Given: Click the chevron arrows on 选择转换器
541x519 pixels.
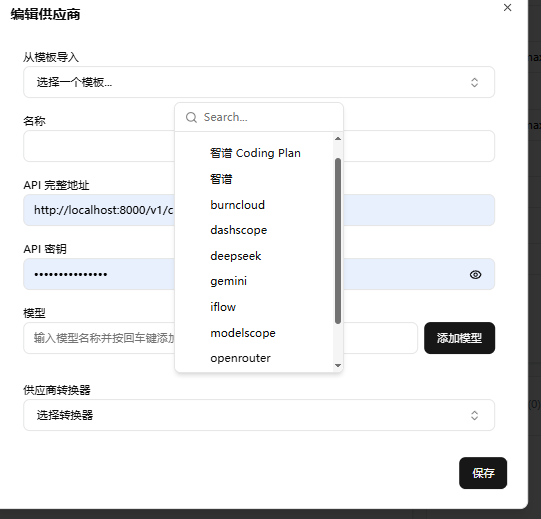Looking at the screenshot, I should 474,415.
